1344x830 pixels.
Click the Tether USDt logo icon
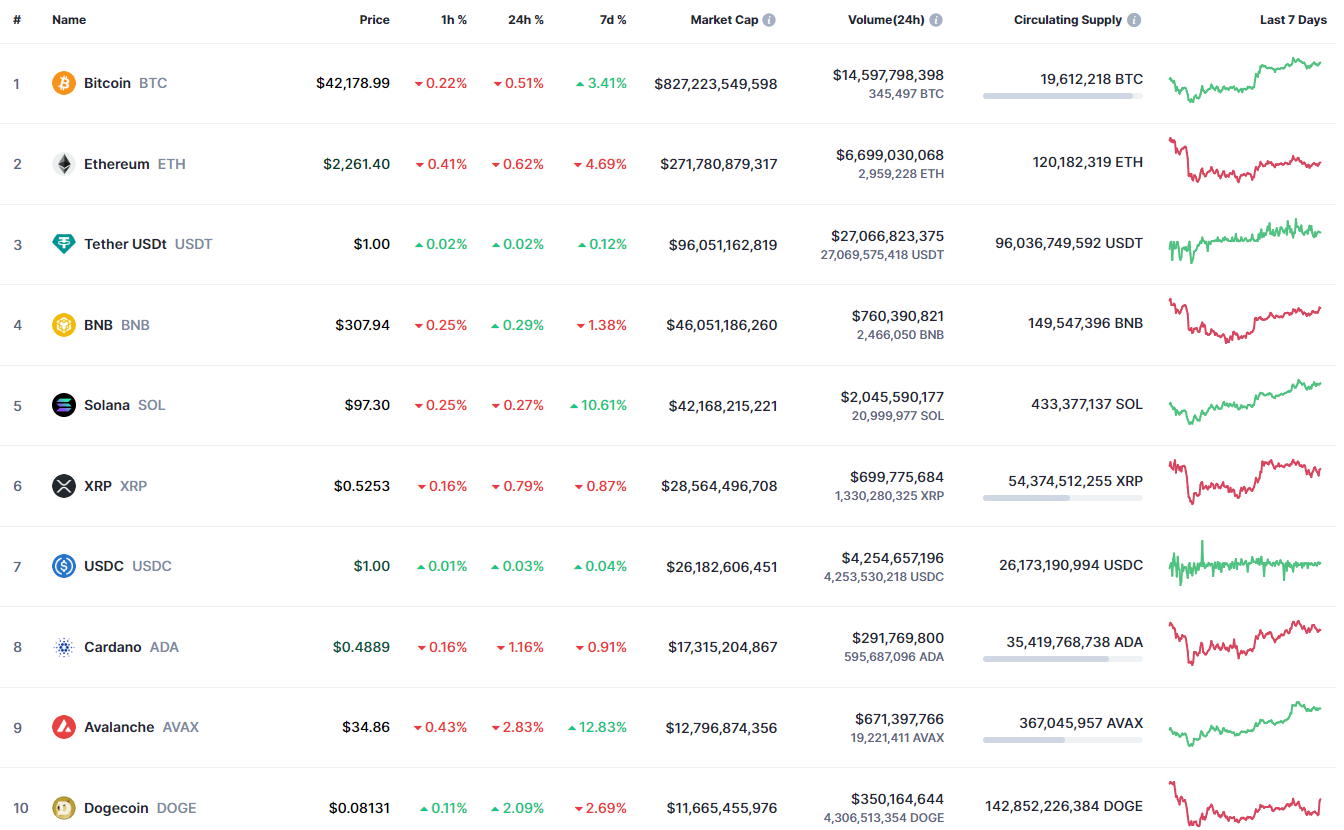(64, 244)
